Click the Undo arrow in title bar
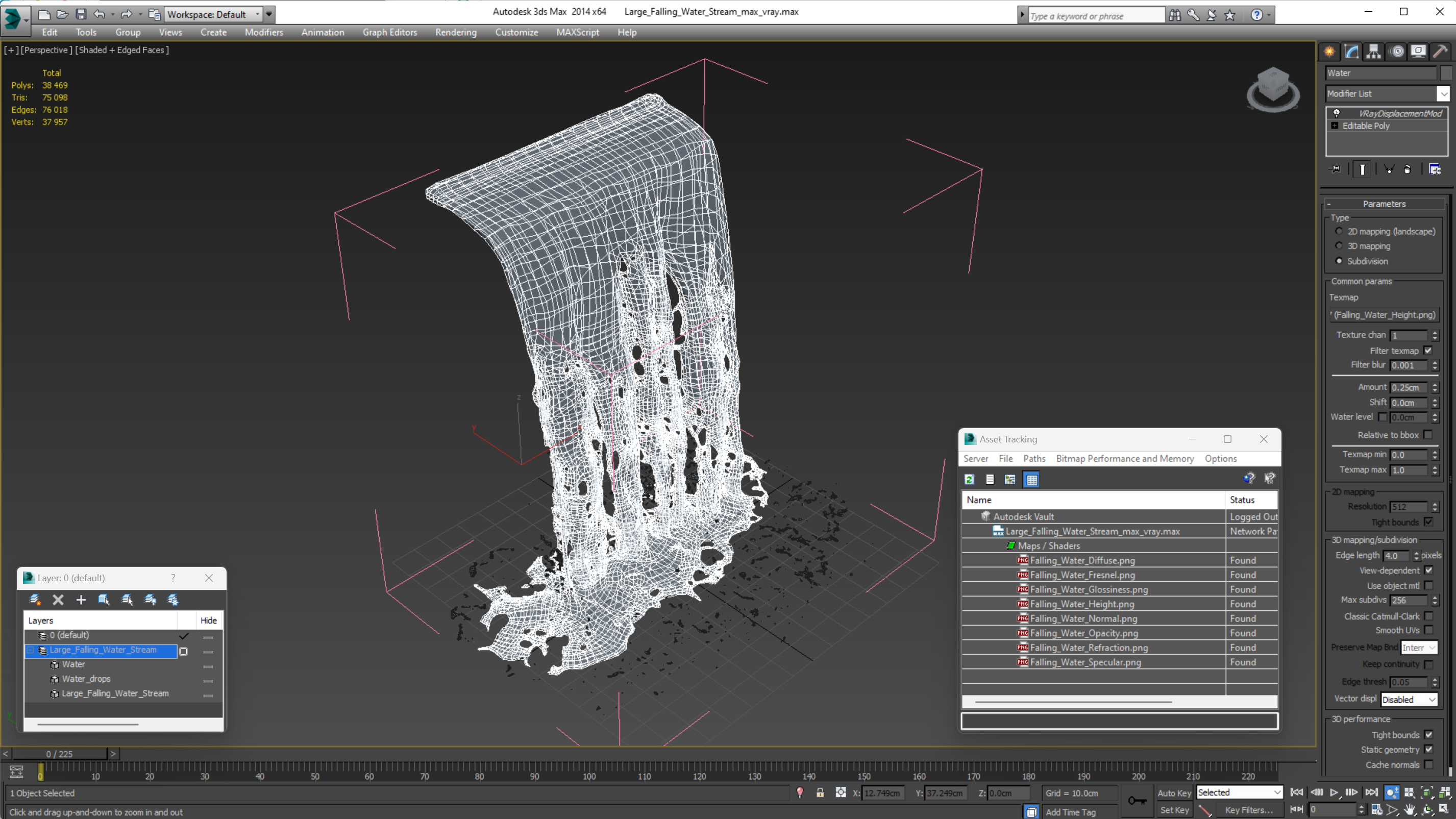 click(x=99, y=14)
